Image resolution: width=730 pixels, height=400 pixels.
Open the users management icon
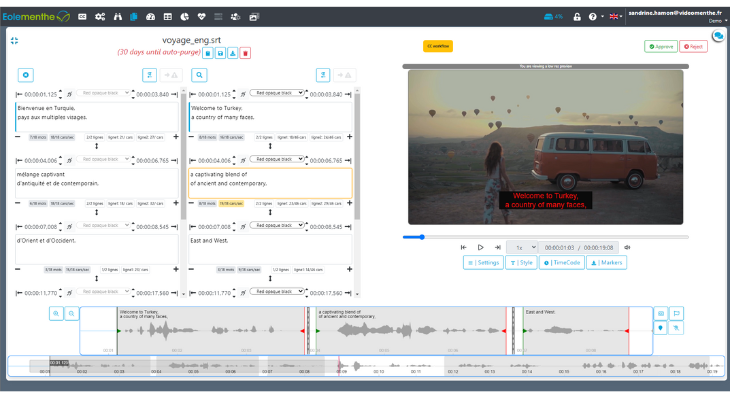(236, 17)
